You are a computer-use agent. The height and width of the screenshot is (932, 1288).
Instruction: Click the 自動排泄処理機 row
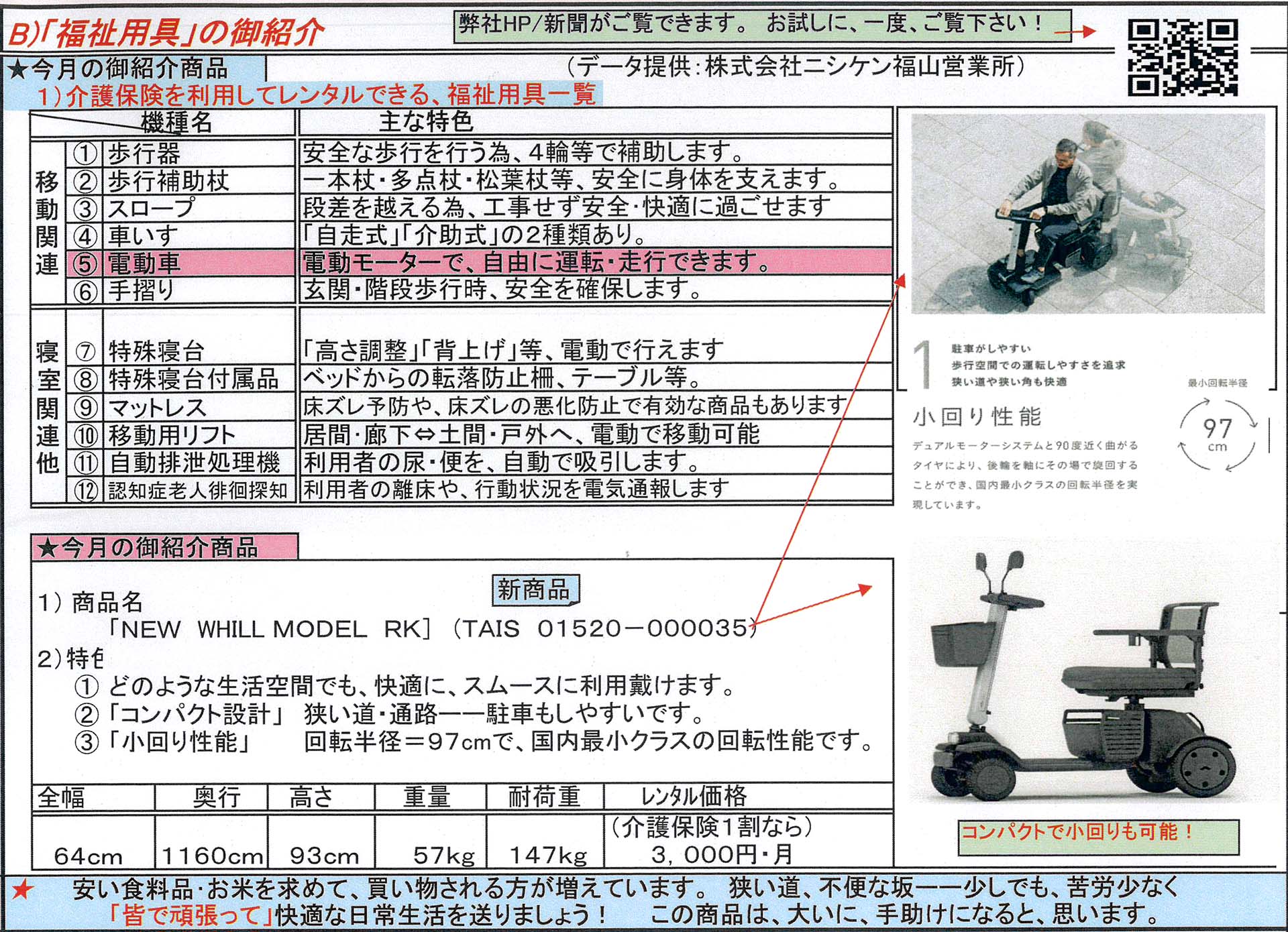pyautogui.click(x=195, y=462)
